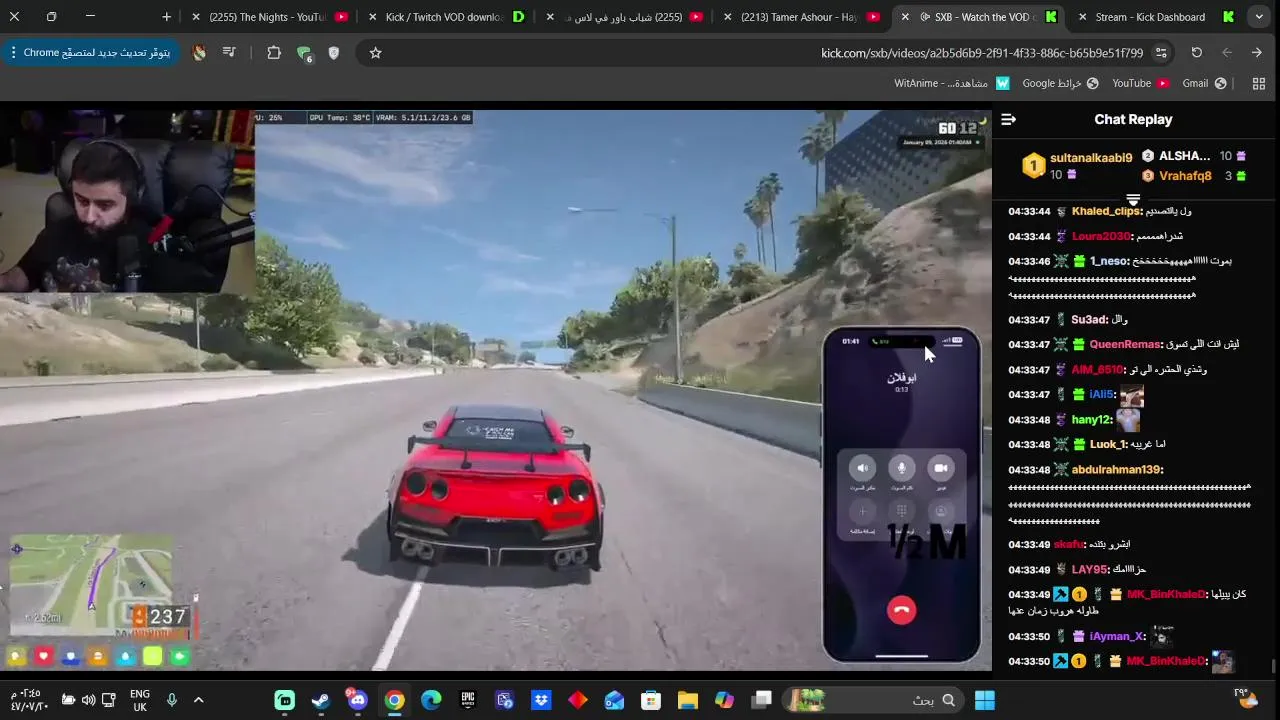Screen dimensions: 1280x720
Task: Show hidden system tray icons
Action: click(198, 700)
